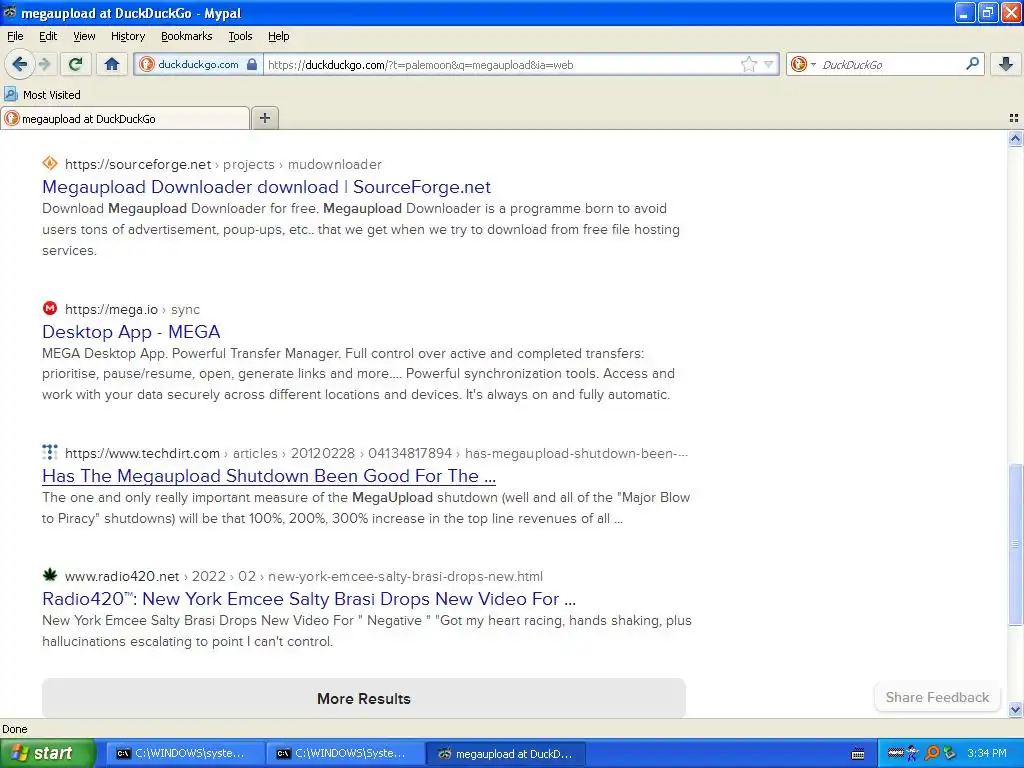Open Desktop App - MEGA result
Screen dimensions: 1024x768
(x=131, y=332)
